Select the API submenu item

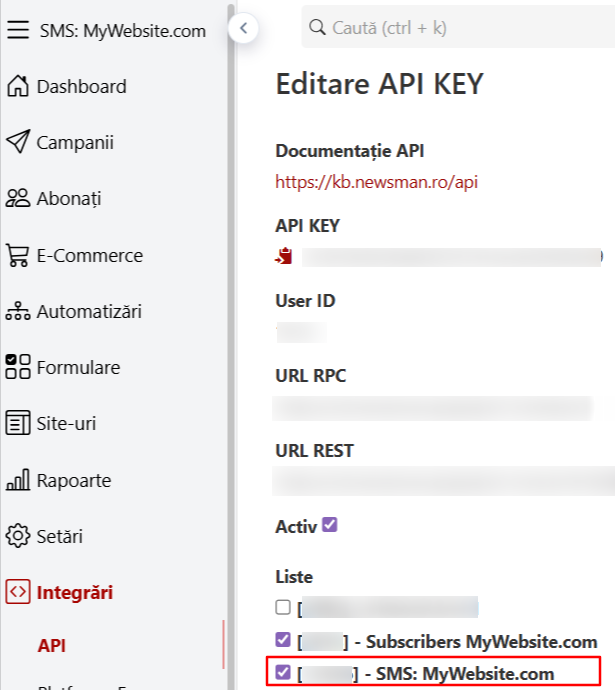pos(52,646)
